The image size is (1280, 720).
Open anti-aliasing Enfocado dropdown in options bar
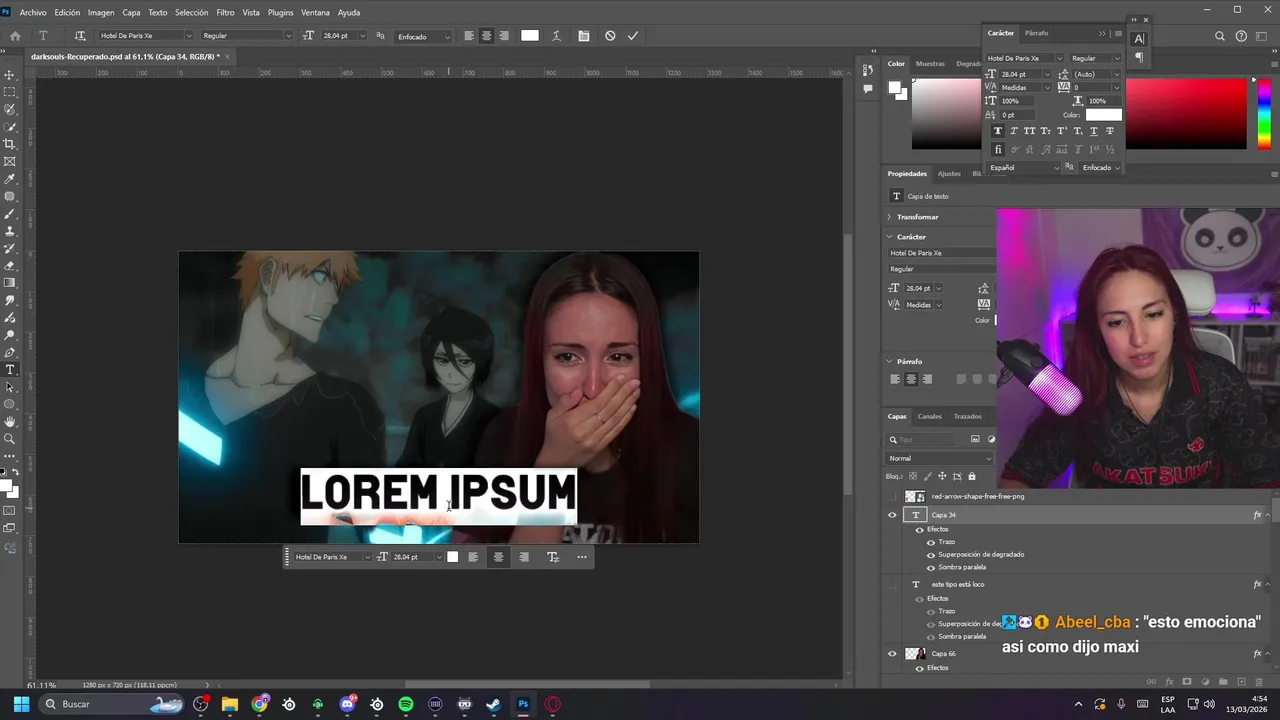point(424,36)
